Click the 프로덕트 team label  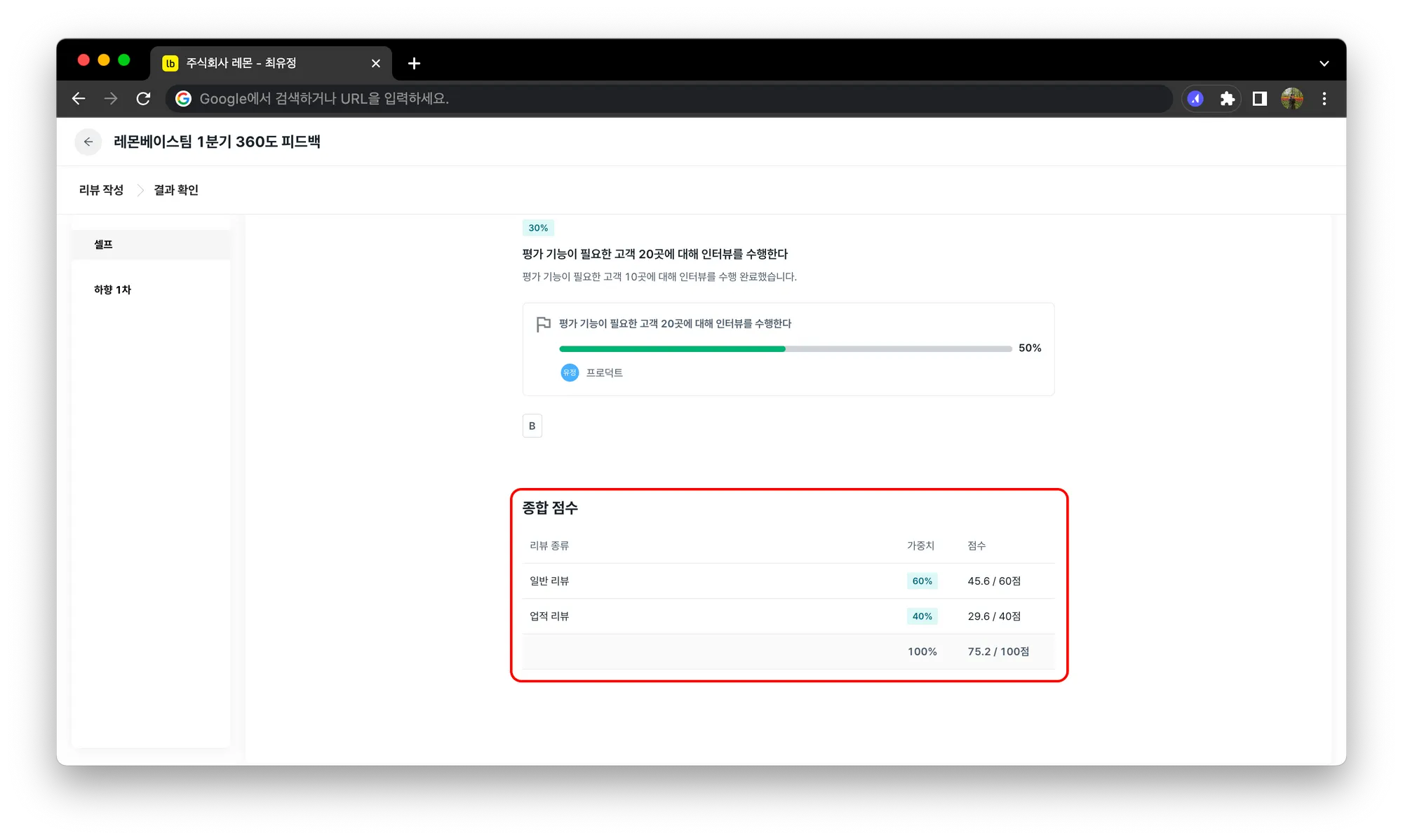(x=605, y=372)
